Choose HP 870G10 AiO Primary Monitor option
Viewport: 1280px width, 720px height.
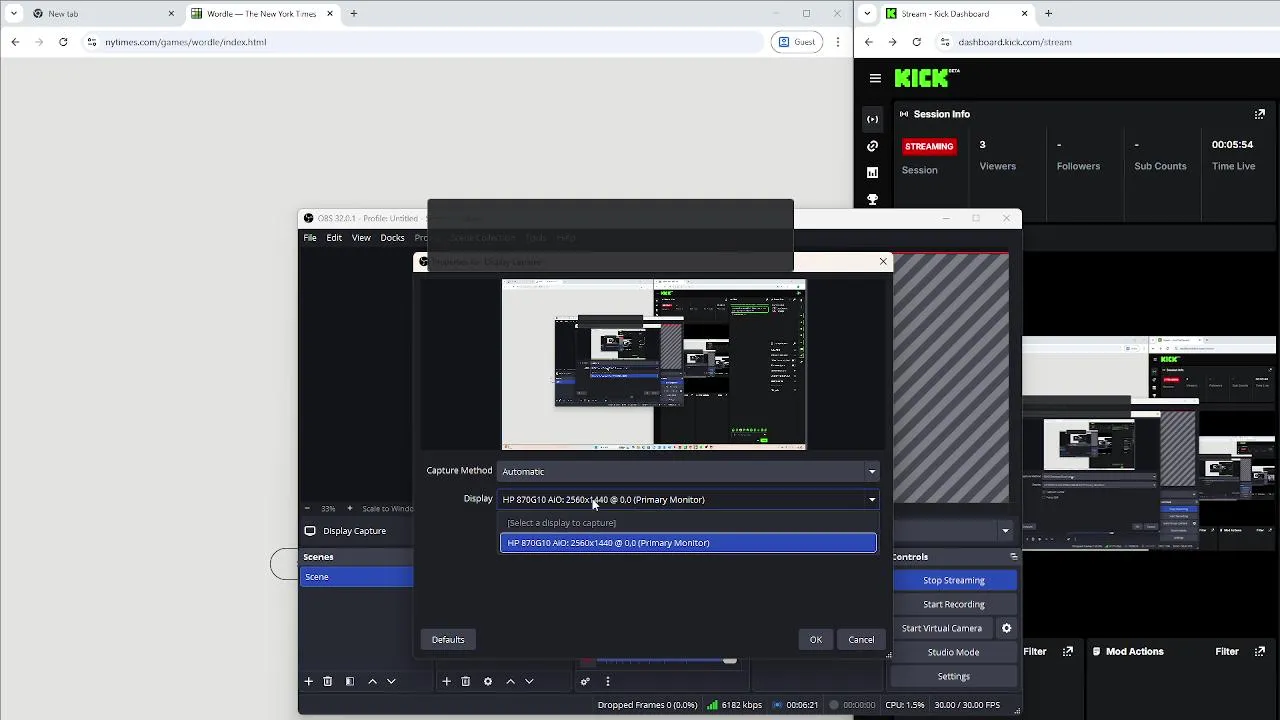click(688, 543)
